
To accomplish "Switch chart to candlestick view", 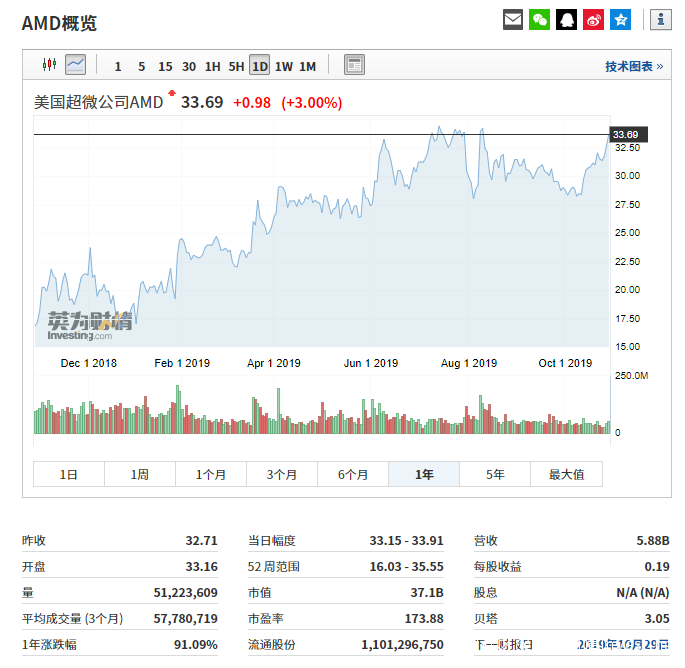I will tap(49, 65).
